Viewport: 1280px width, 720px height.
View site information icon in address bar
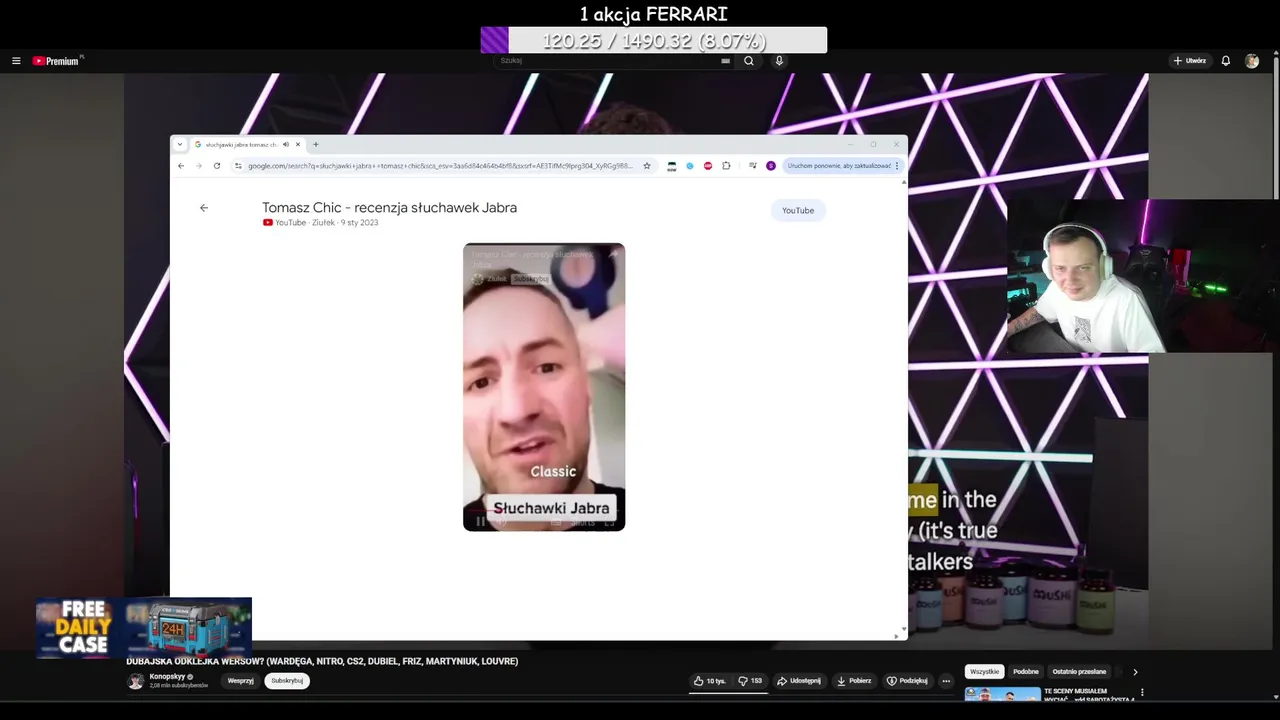pyautogui.click(x=238, y=166)
